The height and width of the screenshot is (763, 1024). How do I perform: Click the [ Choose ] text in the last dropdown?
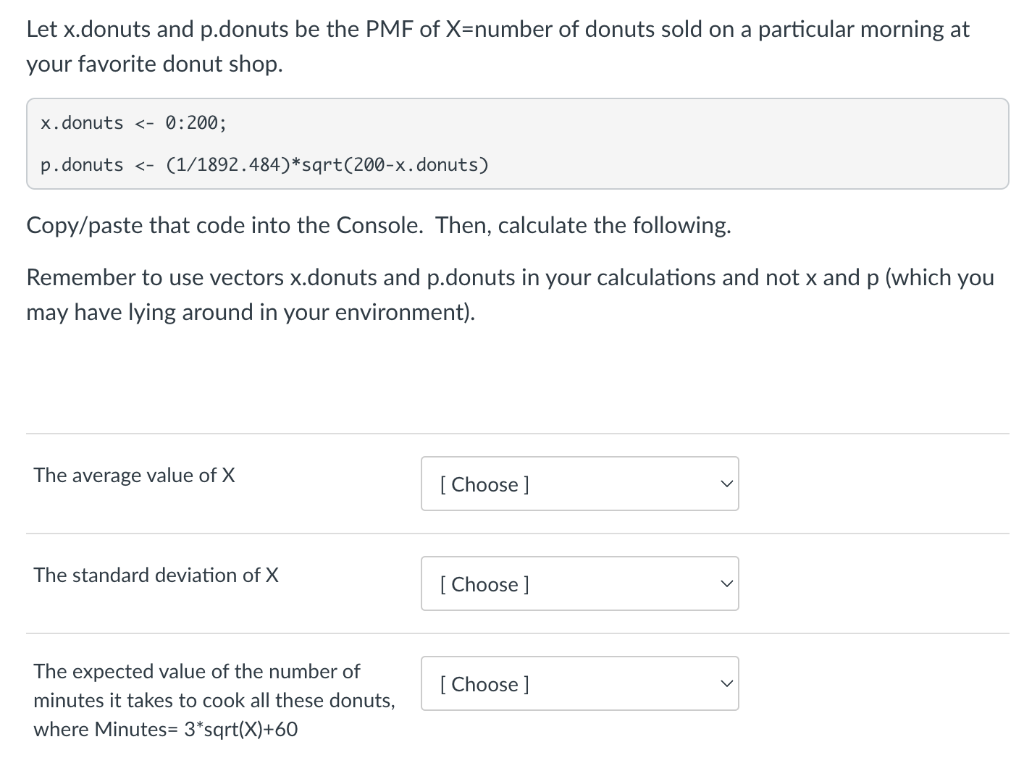485,684
